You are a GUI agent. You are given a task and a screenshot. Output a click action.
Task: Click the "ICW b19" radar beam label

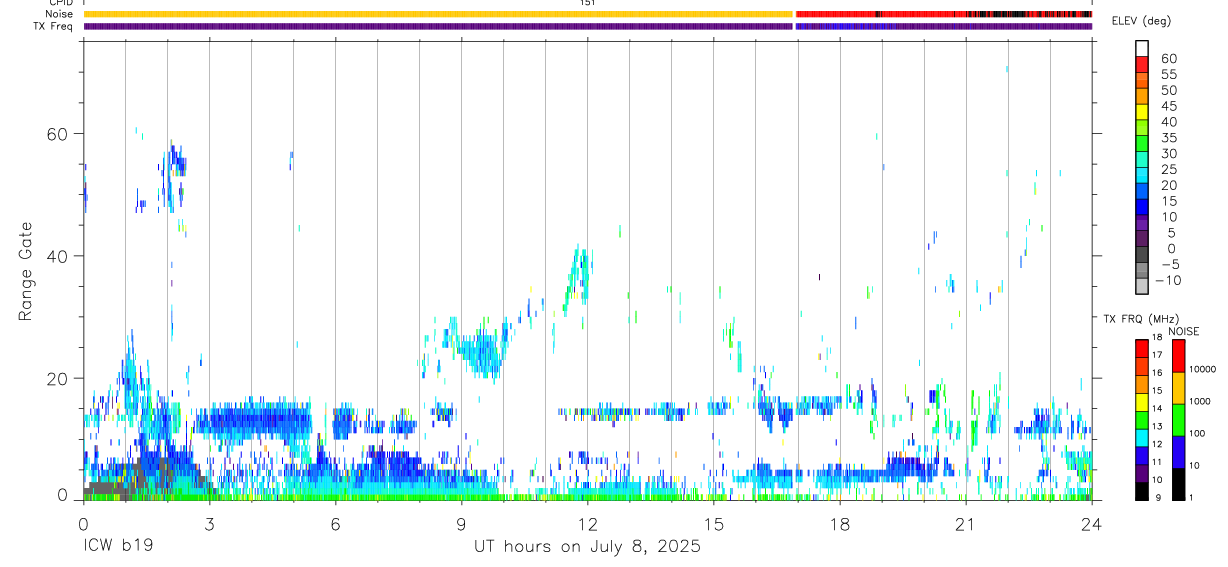(117, 547)
